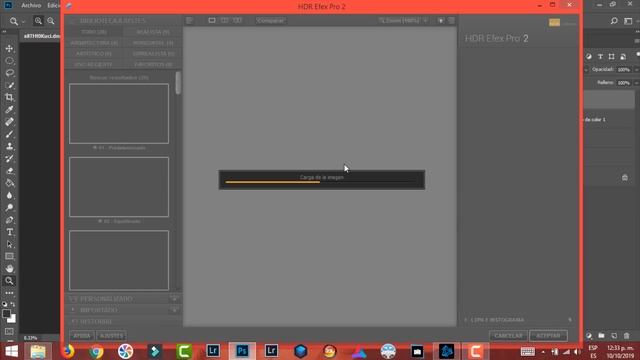640x360 pixels.
Task: Click Photoshop foreground color swatch
Action: coord(6,313)
